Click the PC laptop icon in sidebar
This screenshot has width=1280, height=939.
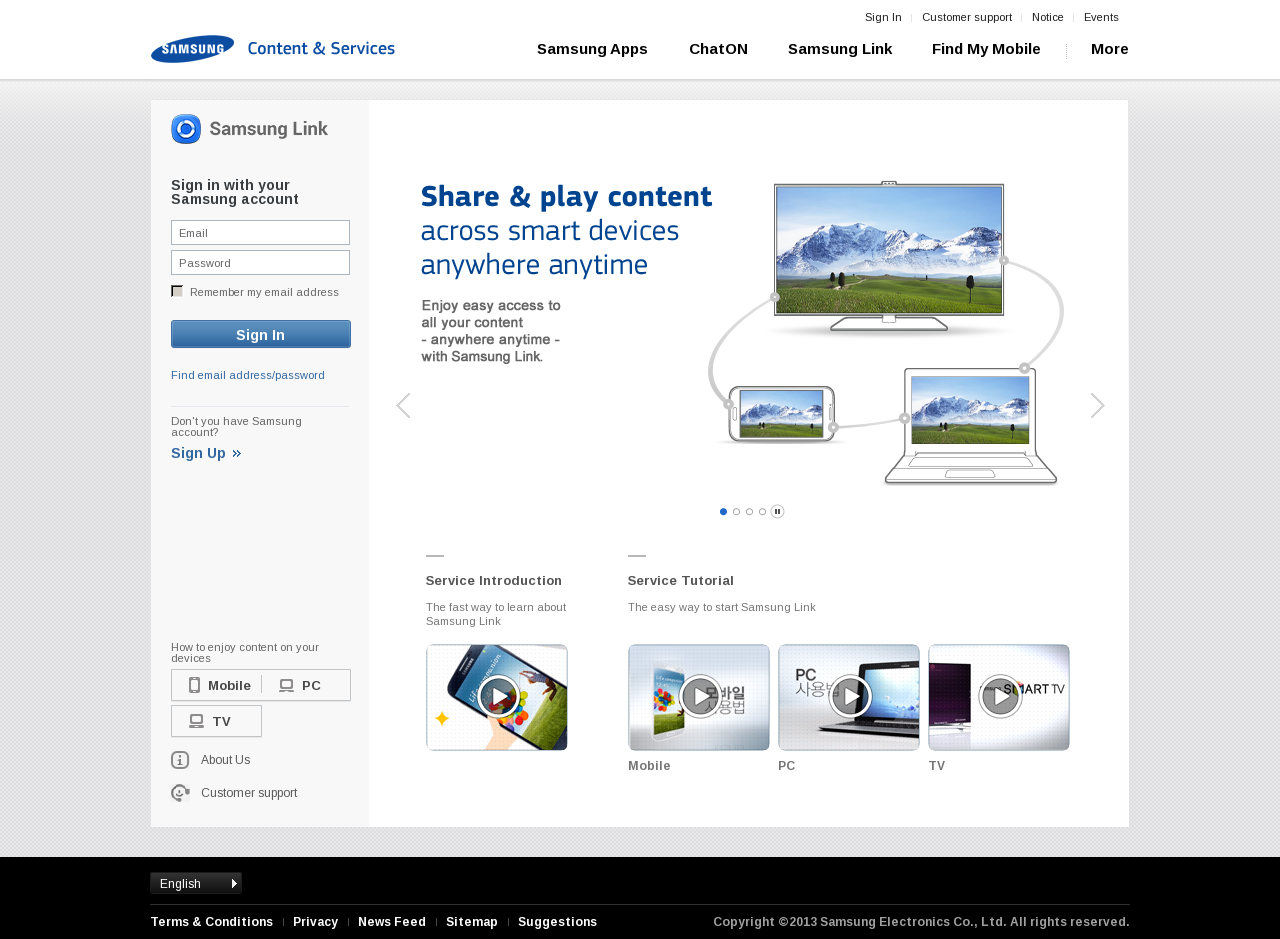[286, 686]
